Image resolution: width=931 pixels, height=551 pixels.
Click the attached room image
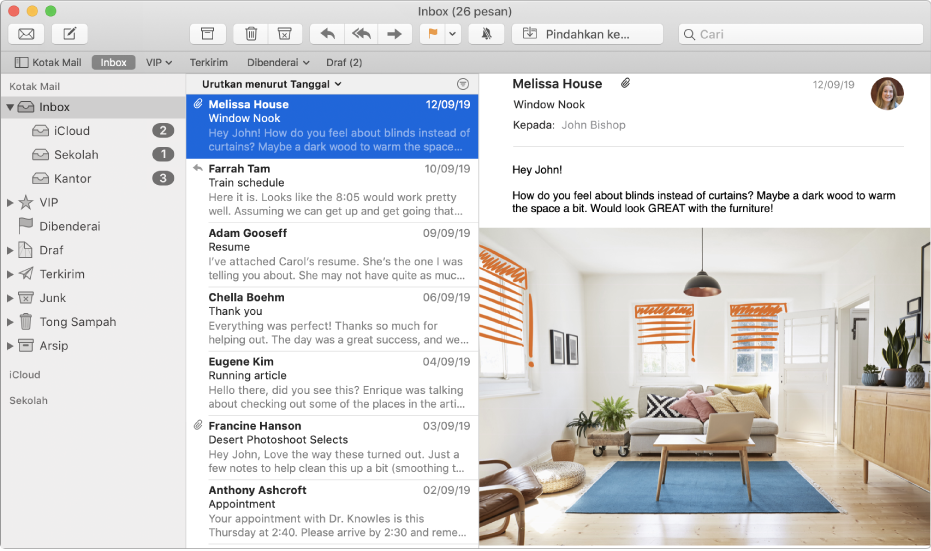pyautogui.click(x=704, y=386)
